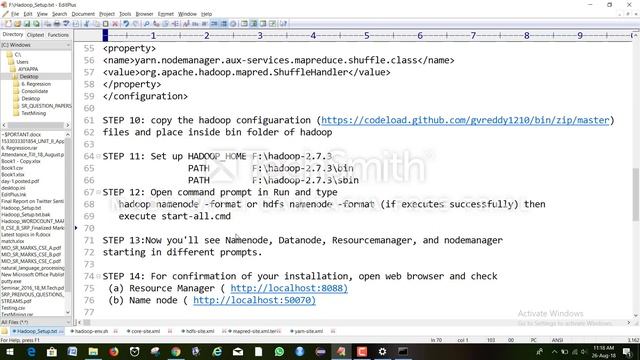Viewport: 640px width, 360px height.
Task: Click the editor vertical scrollbar thumb
Action: (x=636, y=194)
